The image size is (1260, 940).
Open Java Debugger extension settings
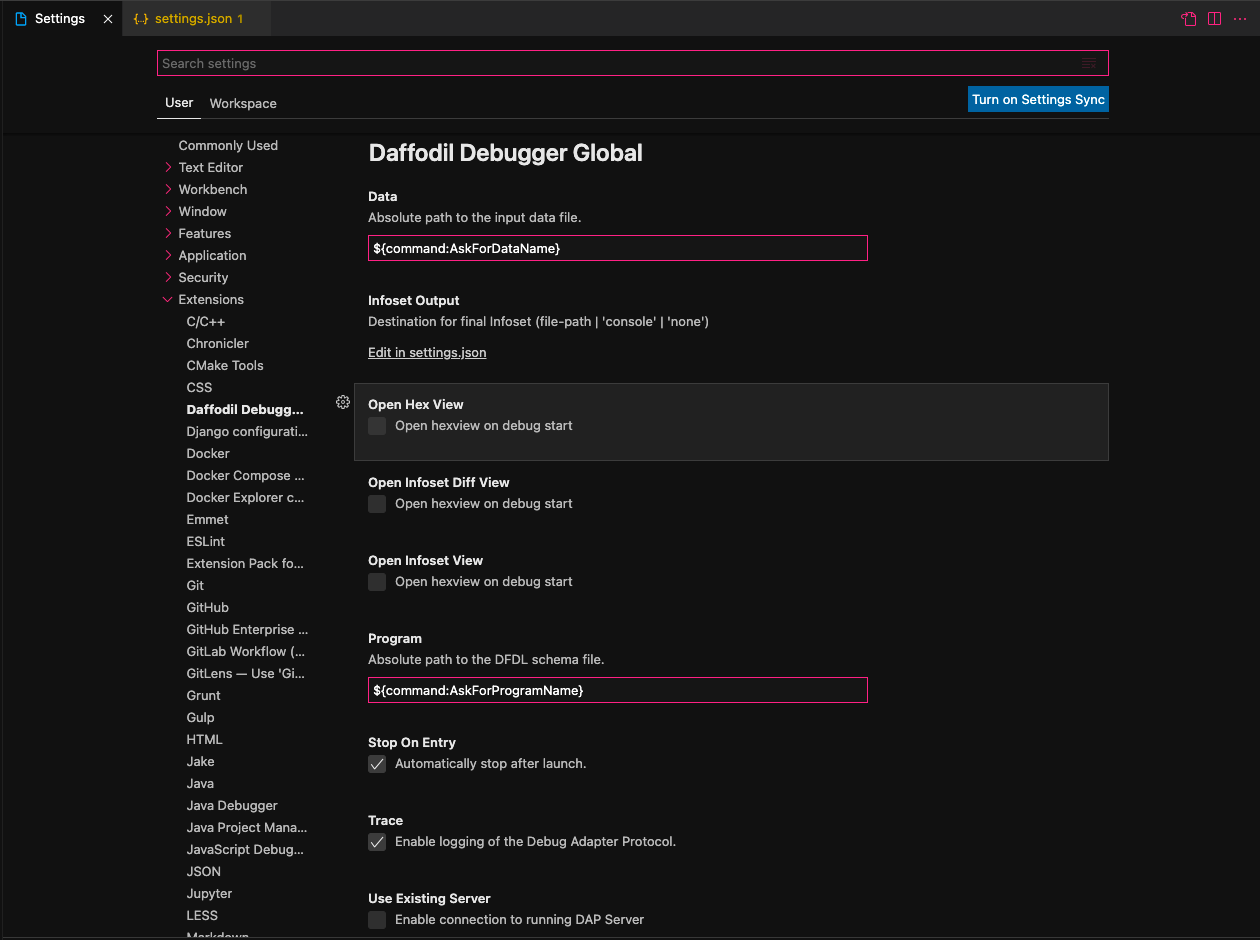[x=232, y=805]
